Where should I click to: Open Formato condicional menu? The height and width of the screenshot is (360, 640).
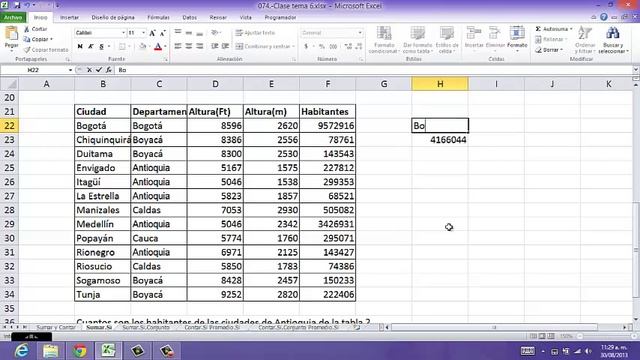click(x=384, y=40)
